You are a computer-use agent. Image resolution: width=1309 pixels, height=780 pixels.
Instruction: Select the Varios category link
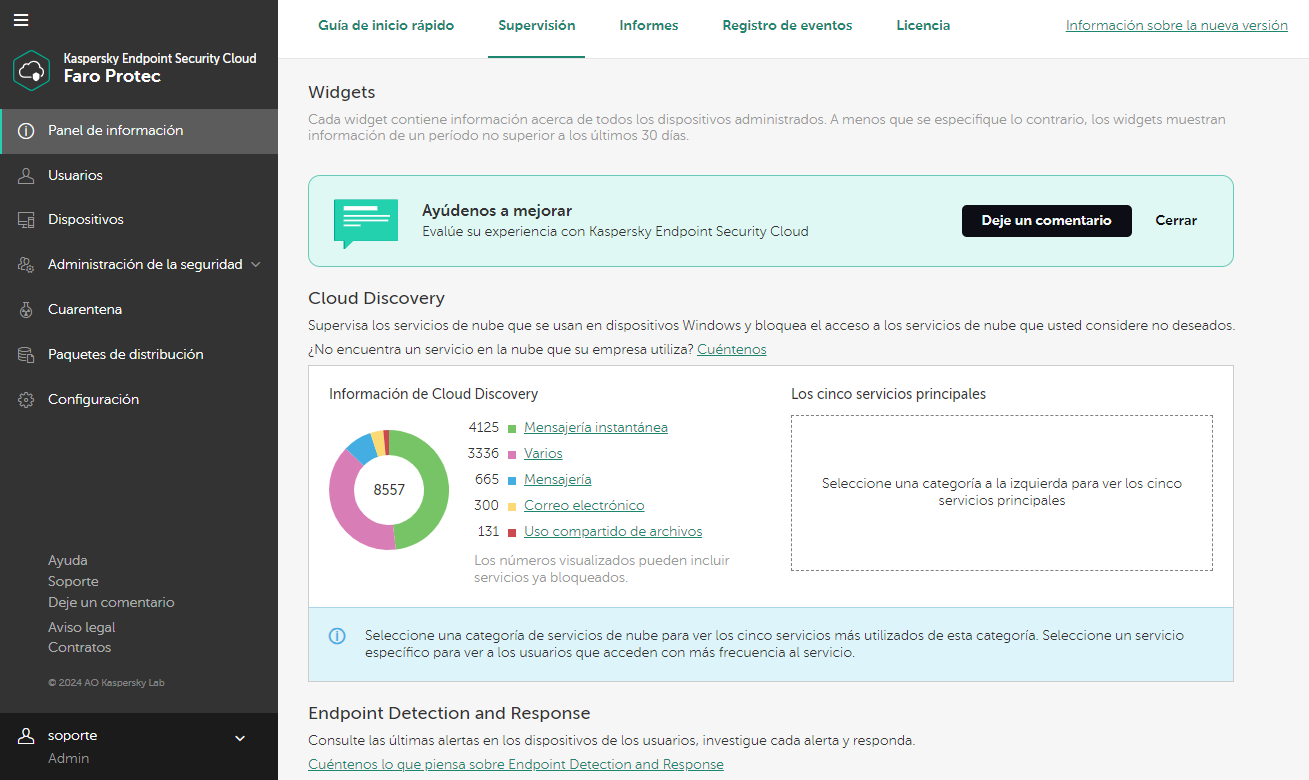click(543, 454)
